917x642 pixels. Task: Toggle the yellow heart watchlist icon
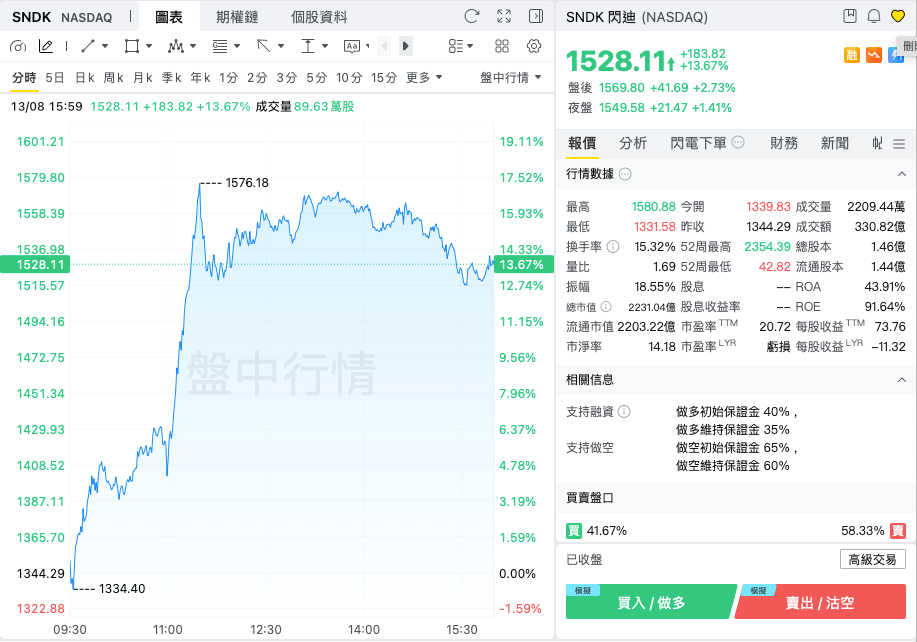pyautogui.click(x=898, y=16)
